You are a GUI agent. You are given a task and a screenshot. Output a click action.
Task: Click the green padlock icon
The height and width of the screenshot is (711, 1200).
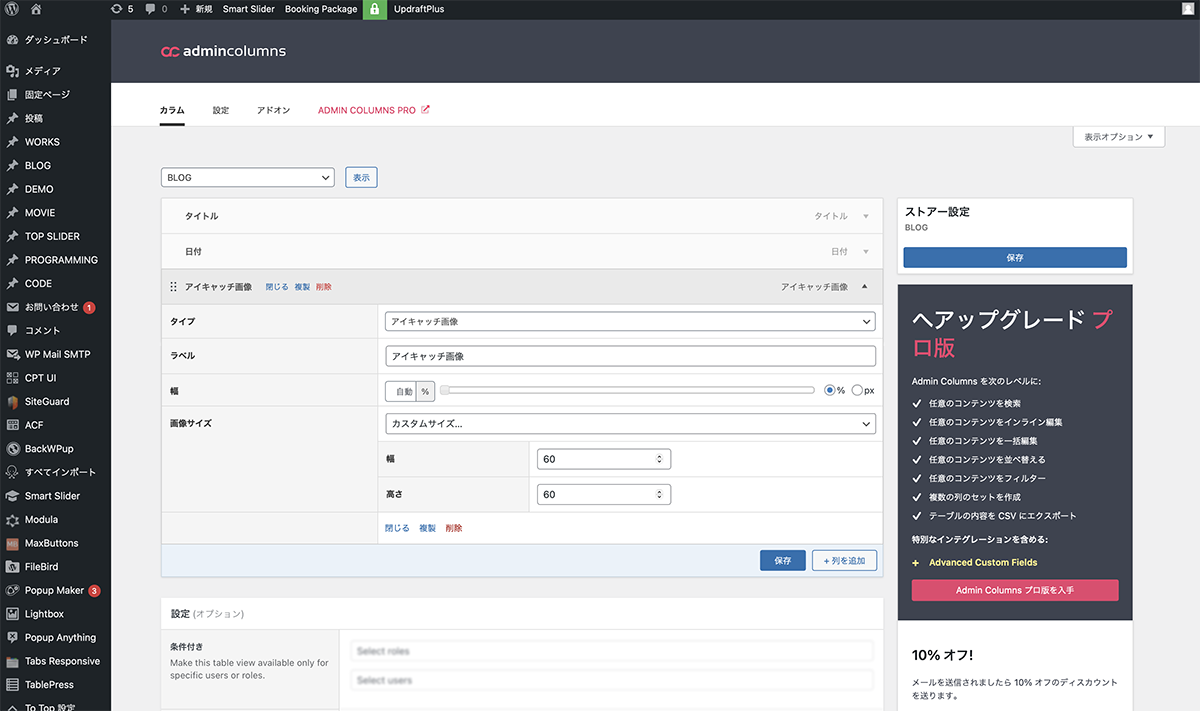tap(375, 9)
